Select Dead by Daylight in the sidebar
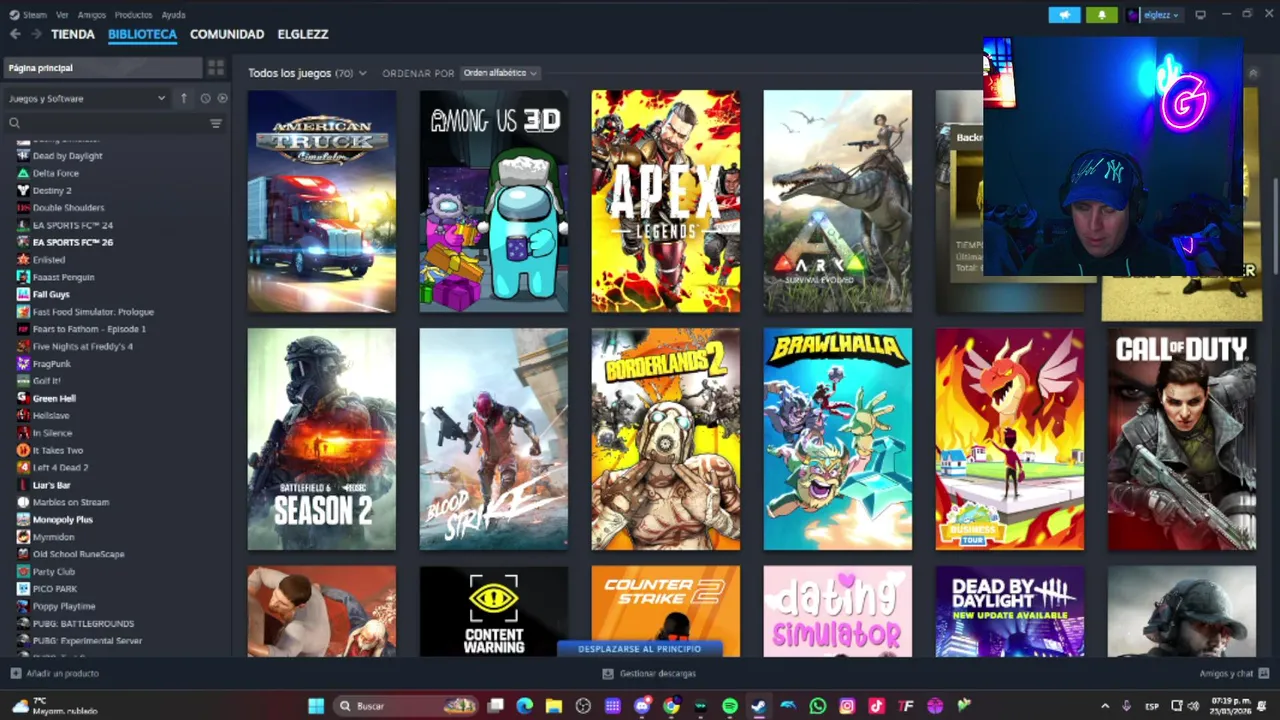Image resolution: width=1280 pixels, height=720 pixels. (67, 156)
